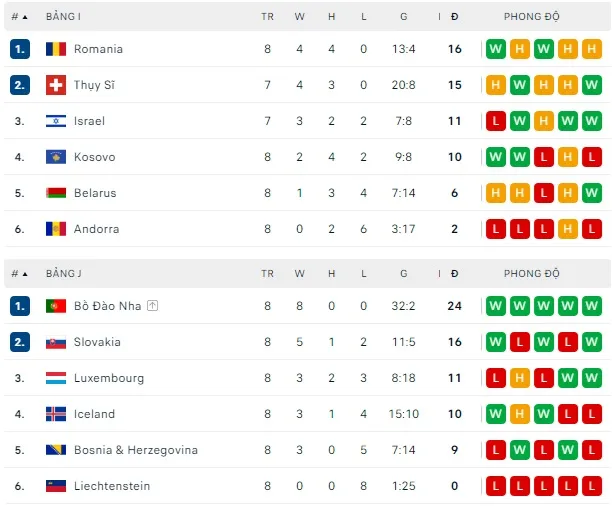Click the PHONG ĐỘ header in Bảng I

[532, 17]
